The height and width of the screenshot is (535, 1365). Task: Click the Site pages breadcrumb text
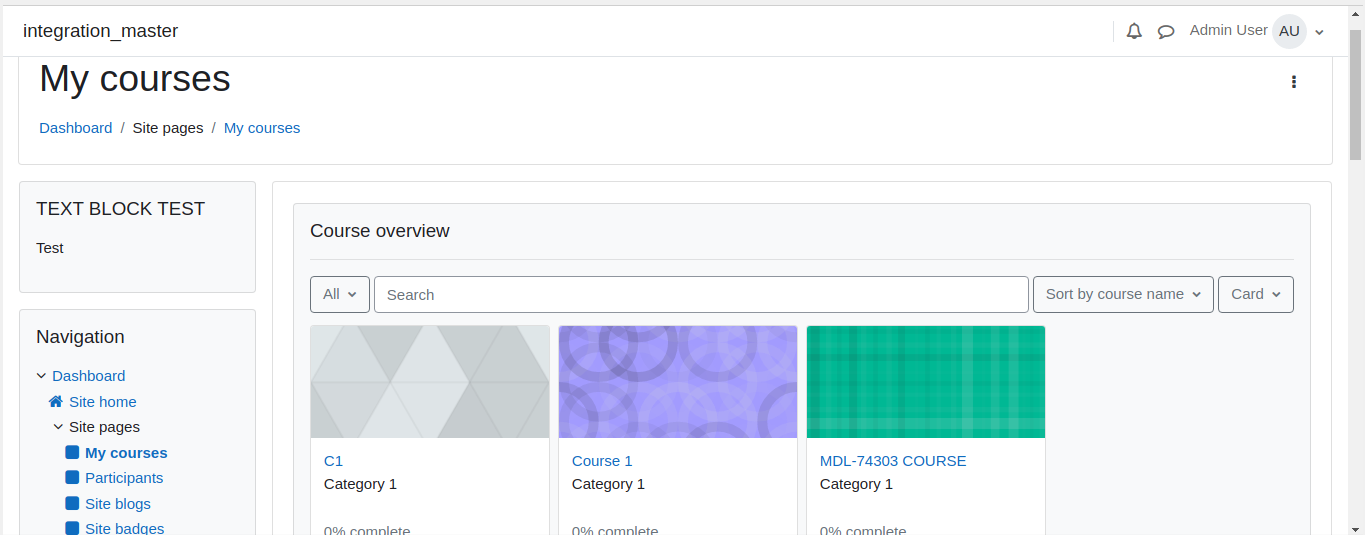coord(168,128)
